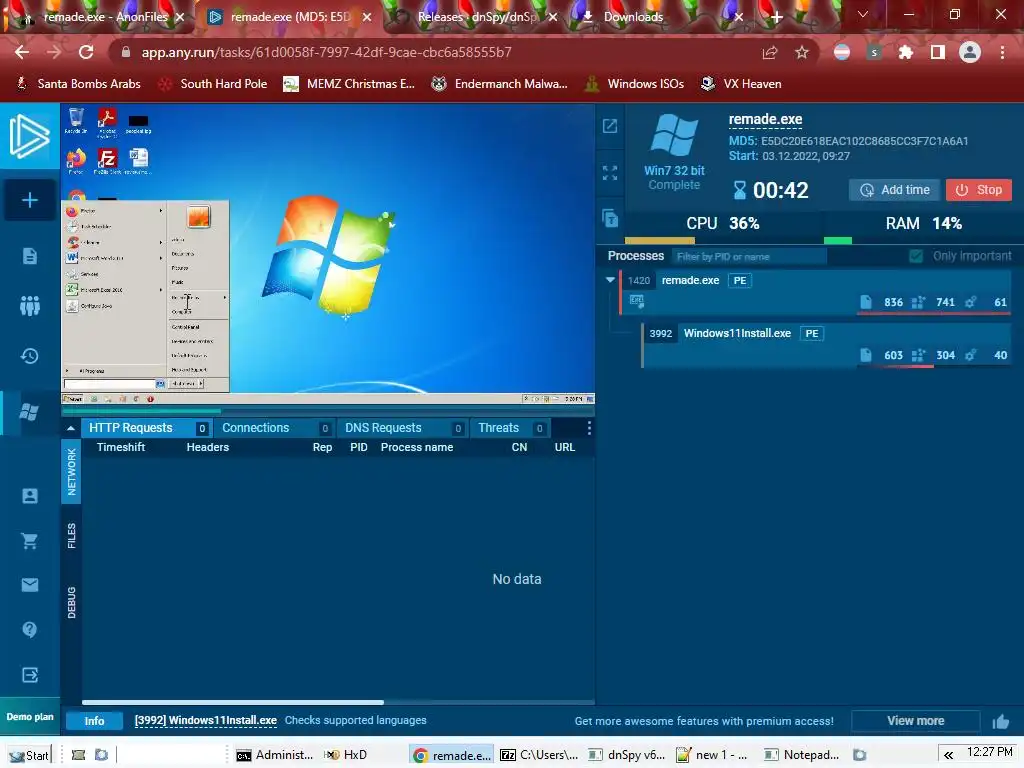Select the Windows task icon in sidebar
This screenshot has height=768, width=1024.
point(29,412)
